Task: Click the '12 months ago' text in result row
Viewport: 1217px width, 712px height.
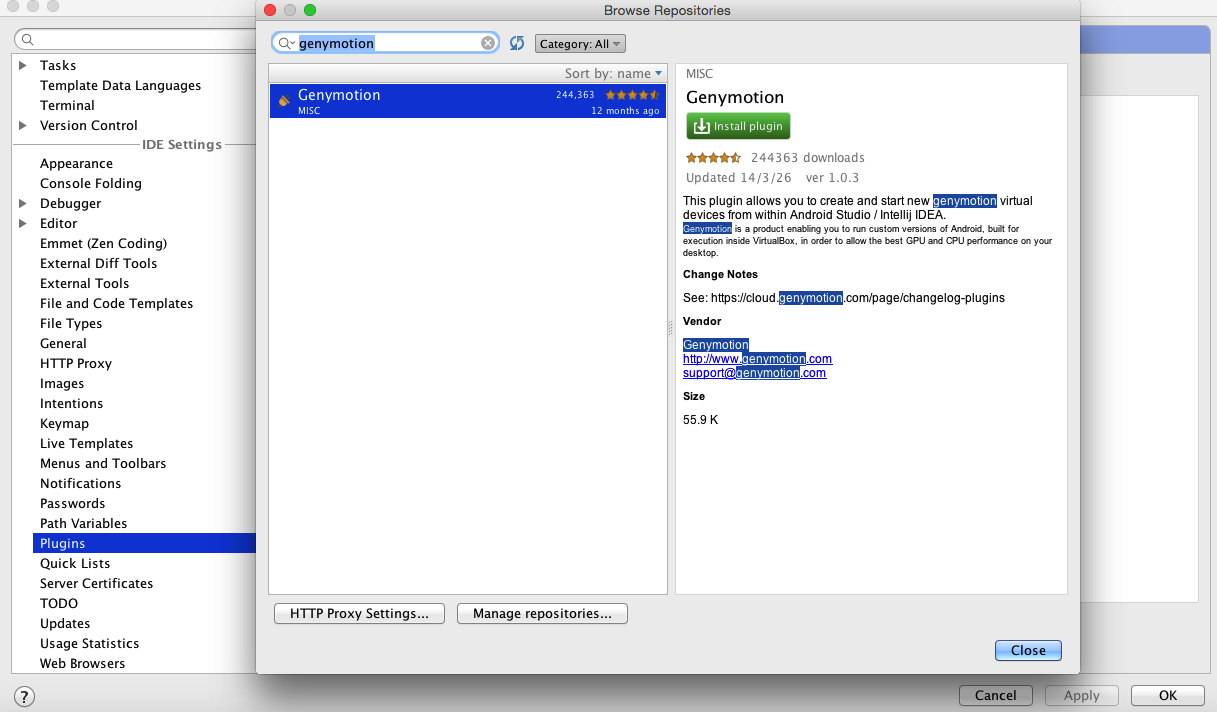Action: (626, 111)
